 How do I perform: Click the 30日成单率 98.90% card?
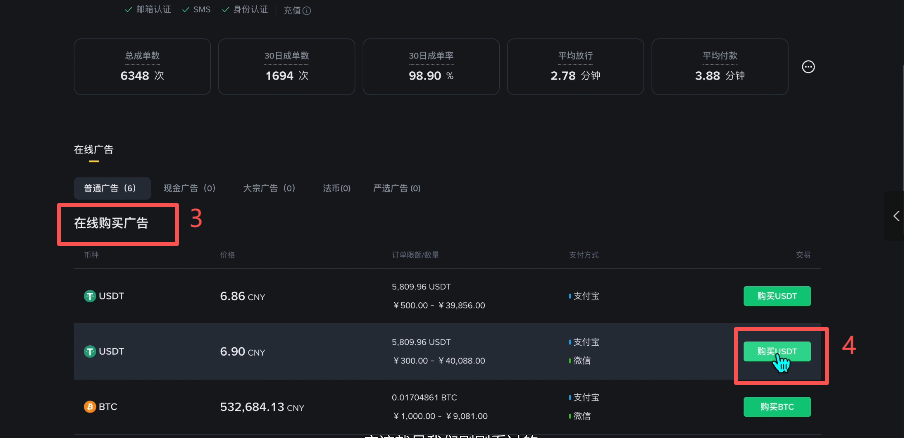pos(431,67)
